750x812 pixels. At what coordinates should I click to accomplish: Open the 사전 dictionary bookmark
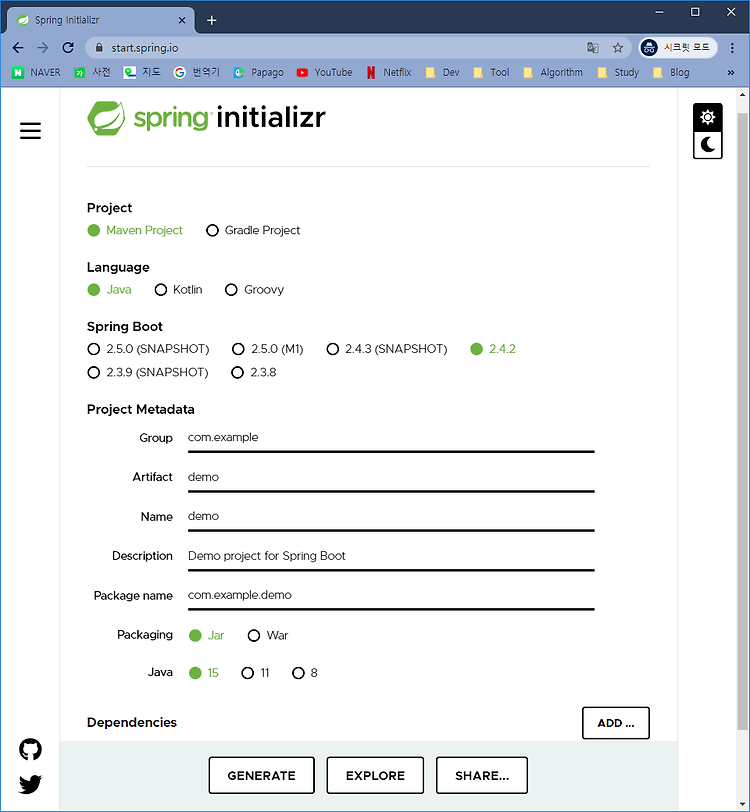[92, 72]
